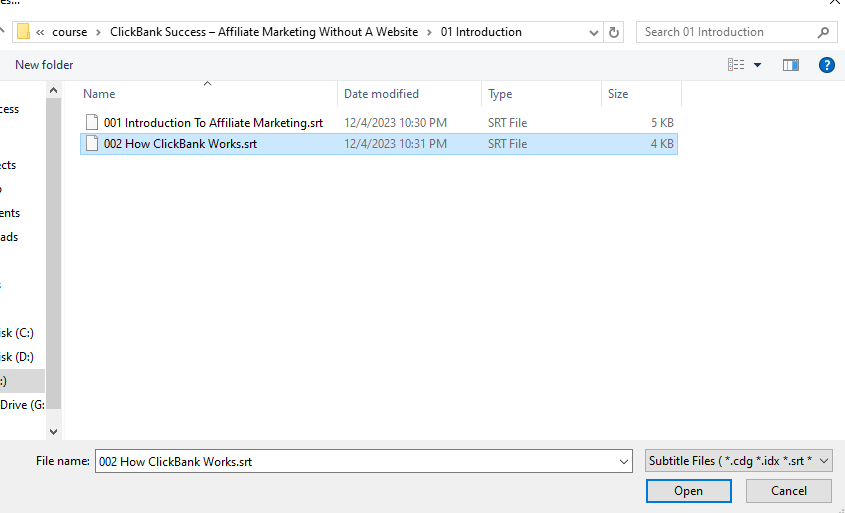845x513 pixels.
Task: Click the refresh icon beside address bar
Action: click(614, 32)
